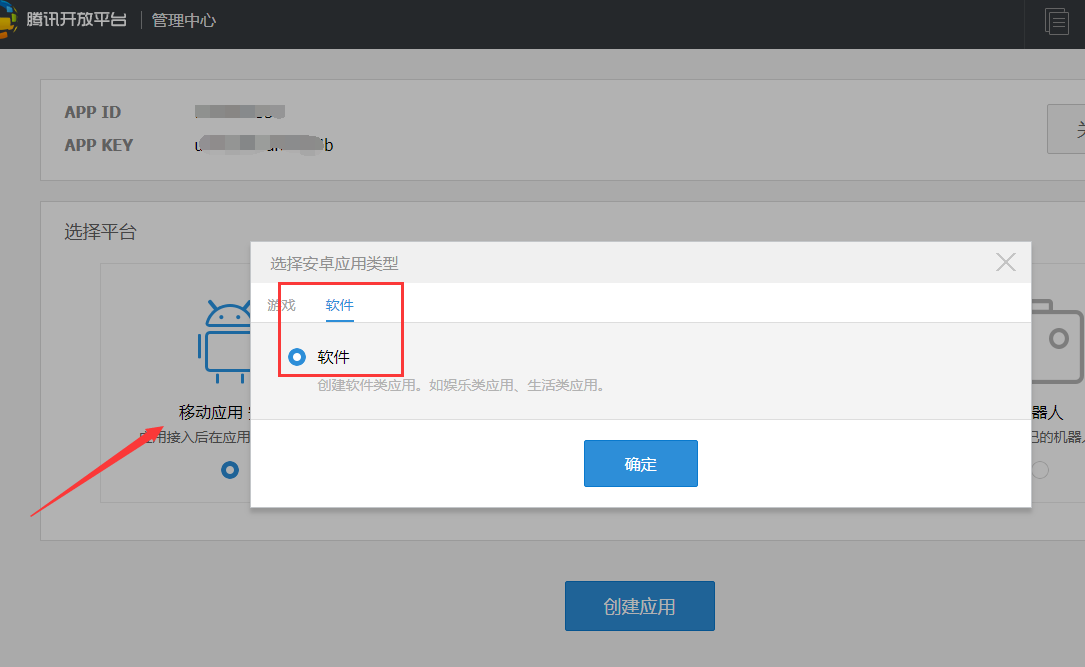Select the 软件 radio button in dialog
The image size is (1085, 667).
coord(297,357)
